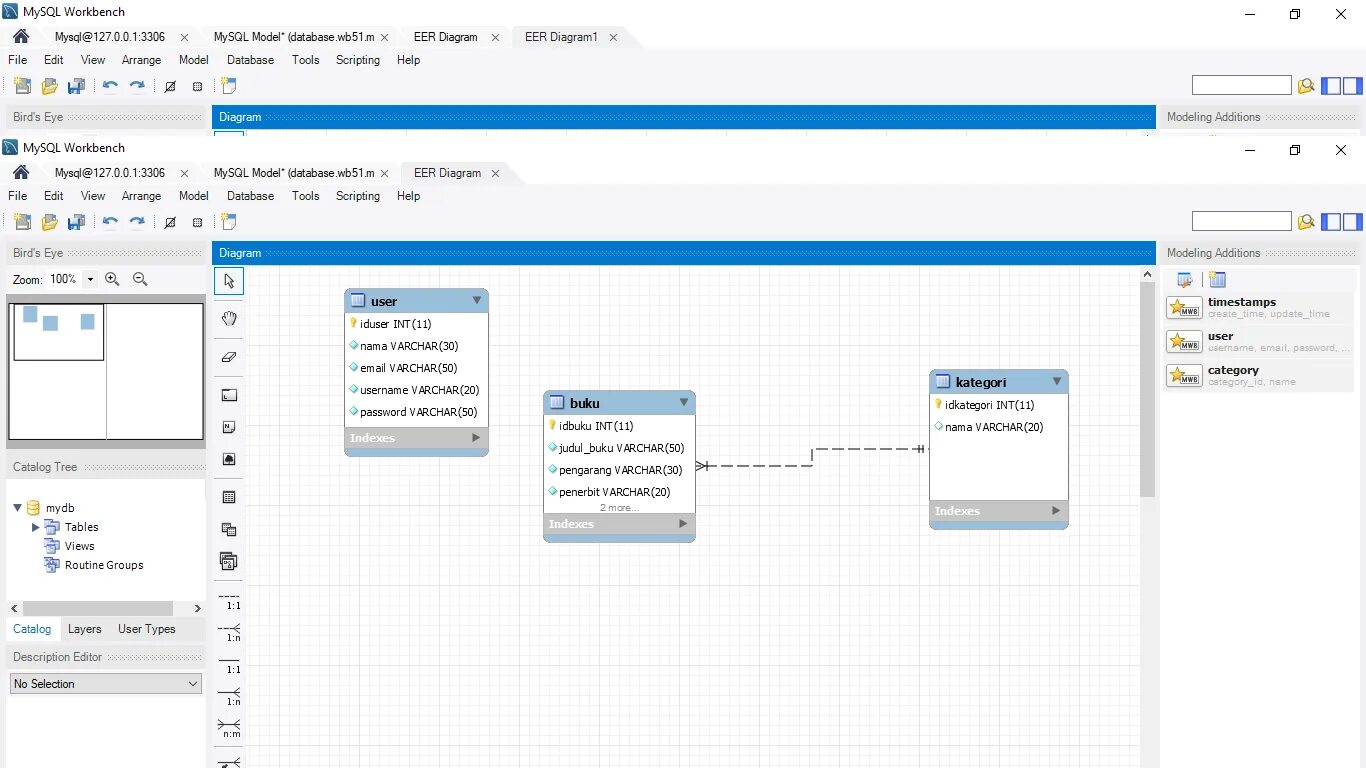Collapse the kategori table via header triangle

pos(1057,381)
